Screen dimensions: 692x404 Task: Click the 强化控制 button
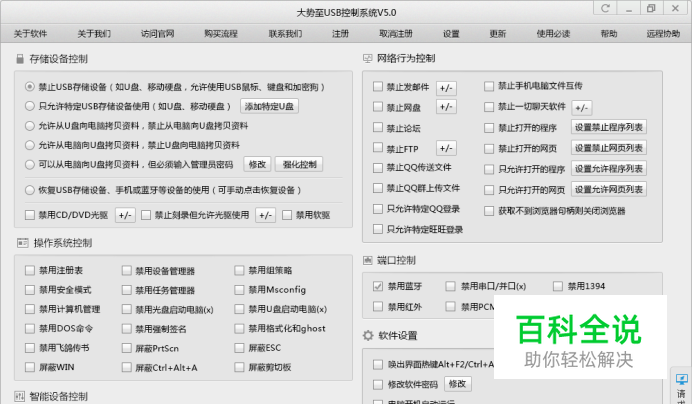[x=299, y=164]
